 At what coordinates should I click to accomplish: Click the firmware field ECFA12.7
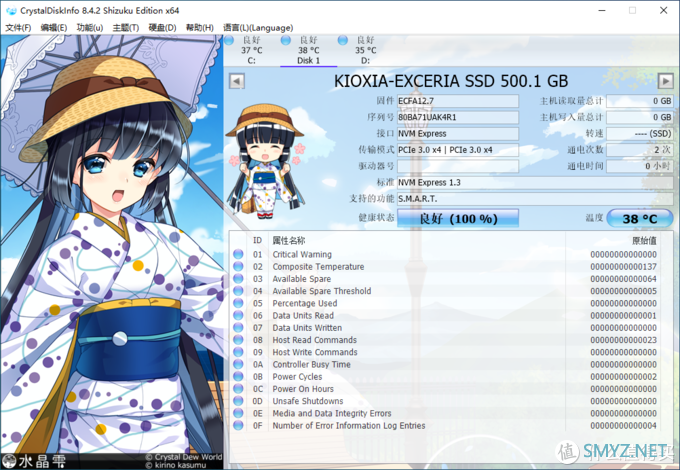pyautogui.click(x=458, y=101)
